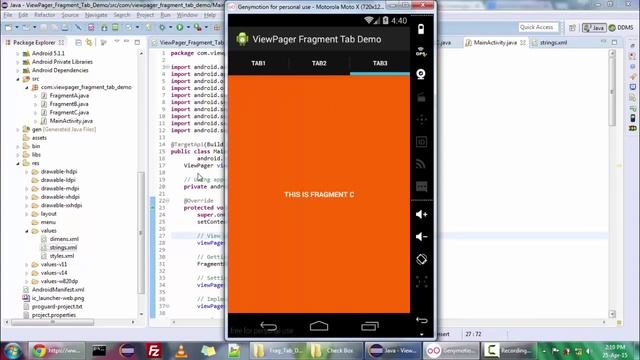Select MainActivity.java in Package Explorer
The height and width of the screenshot is (360, 640).
pos(71,121)
